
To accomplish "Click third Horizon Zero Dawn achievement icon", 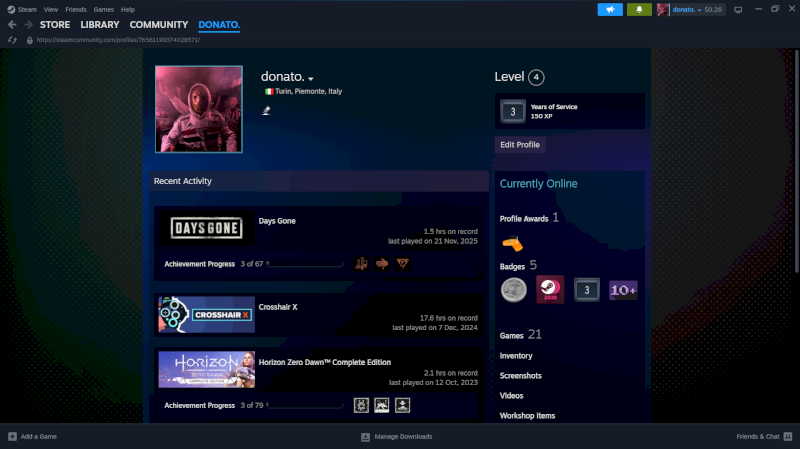I will coord(403,405).
